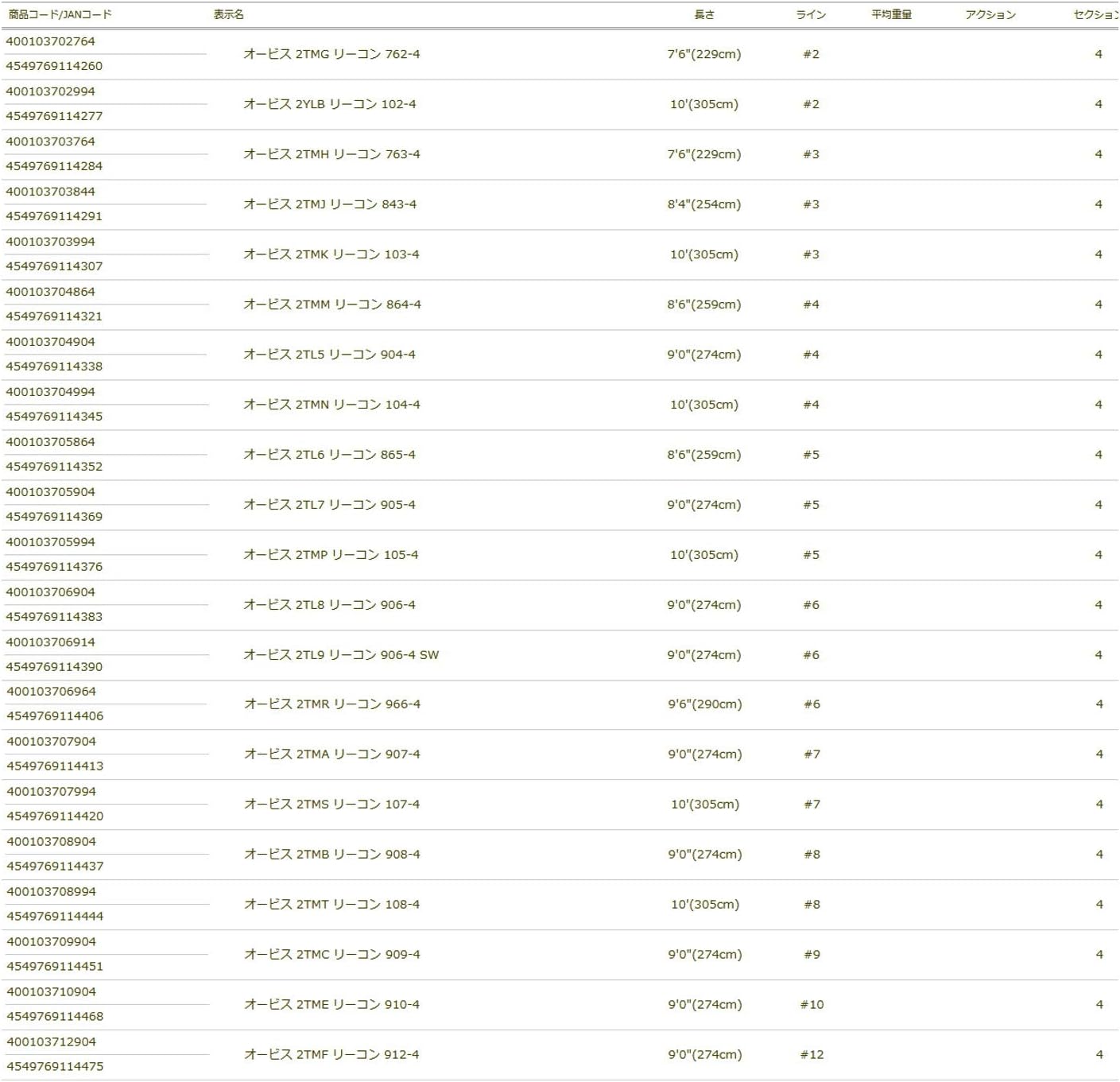Select product code 400103705904
The height and width of the screenshot is (1082, 1120).
tap(50, 492)
